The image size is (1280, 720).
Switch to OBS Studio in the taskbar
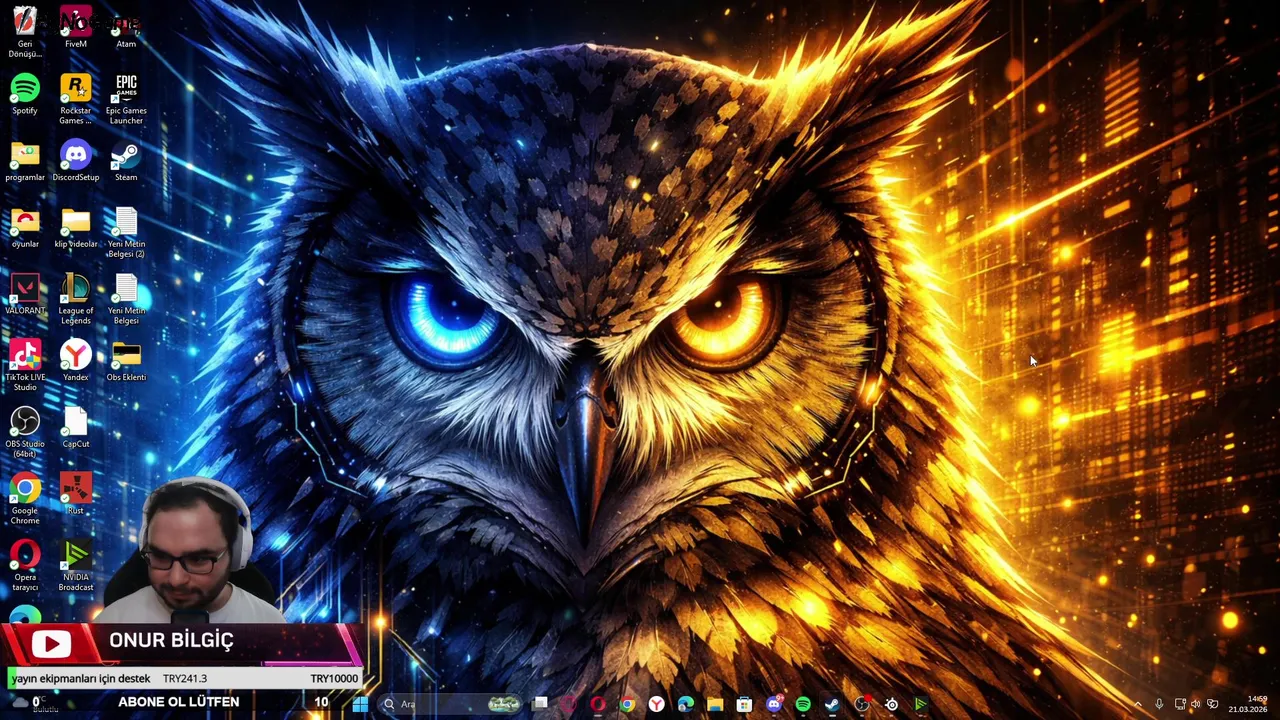tap(862, 704)
